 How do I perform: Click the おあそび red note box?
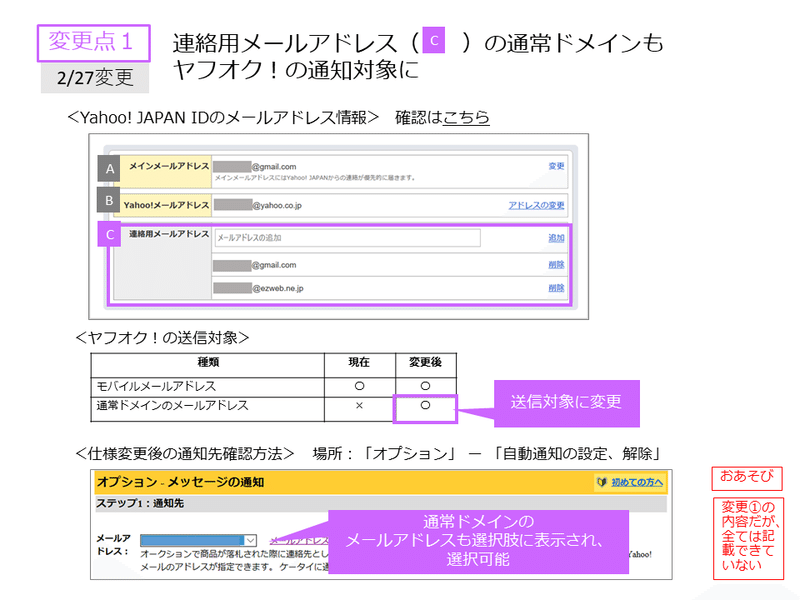pyautogui.click(x=747, y=478)
